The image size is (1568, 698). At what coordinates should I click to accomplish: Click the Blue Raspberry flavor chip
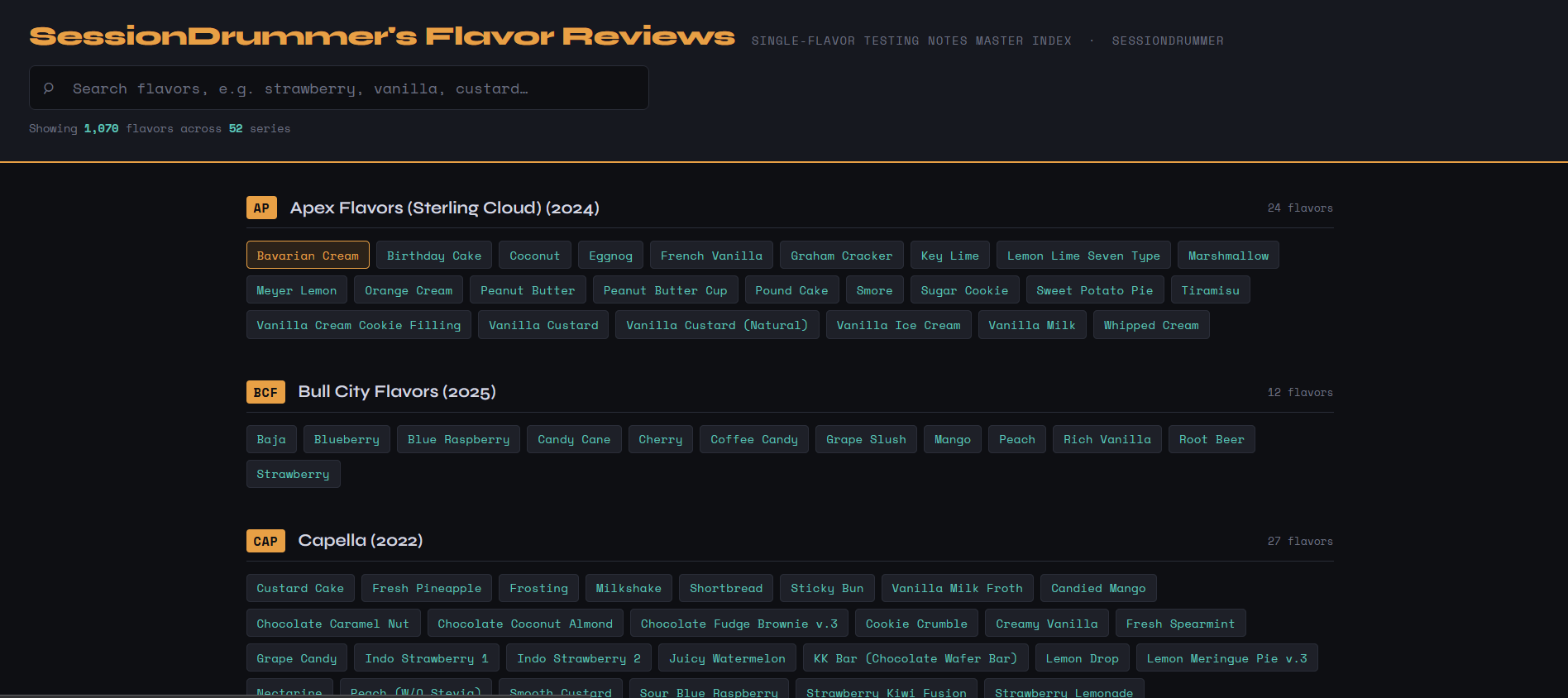pyautogui.click(x=458, y=439)
